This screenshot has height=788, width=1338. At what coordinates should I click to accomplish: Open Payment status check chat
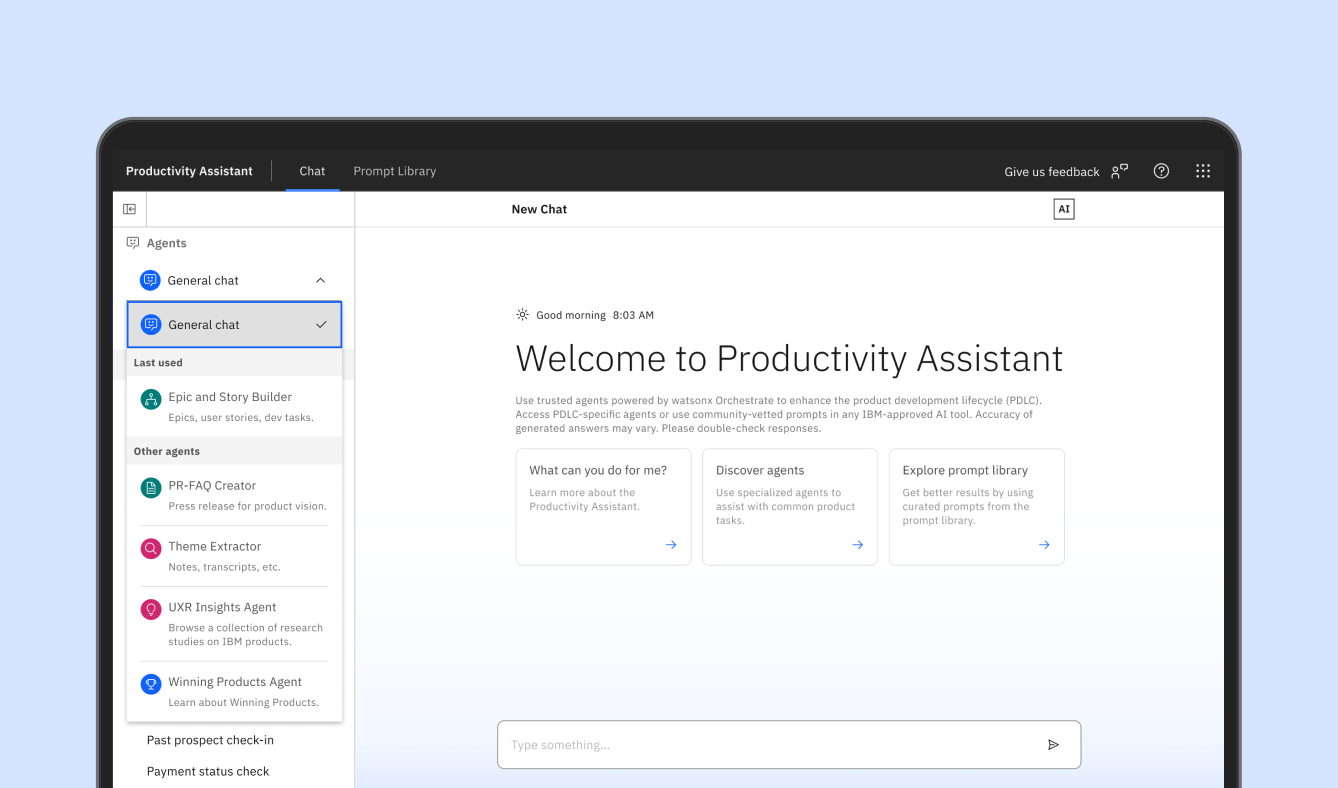208,771
